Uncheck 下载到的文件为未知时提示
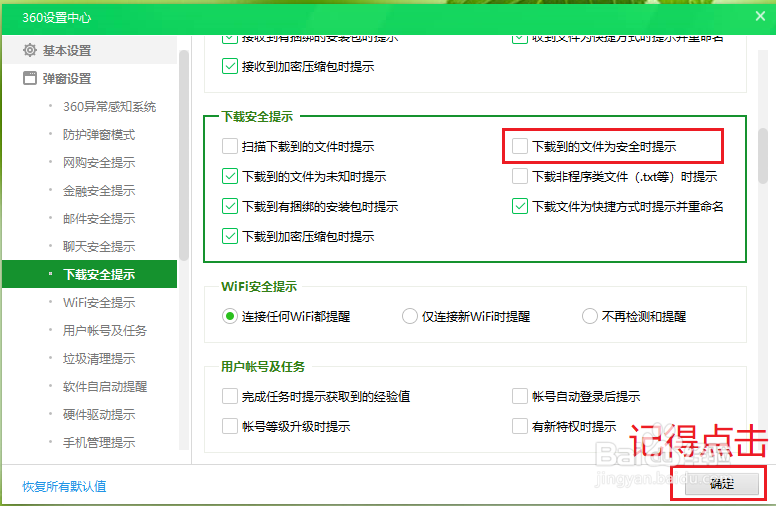The width and height of the screenshot is (776, 506). click(x=230, y=176)
